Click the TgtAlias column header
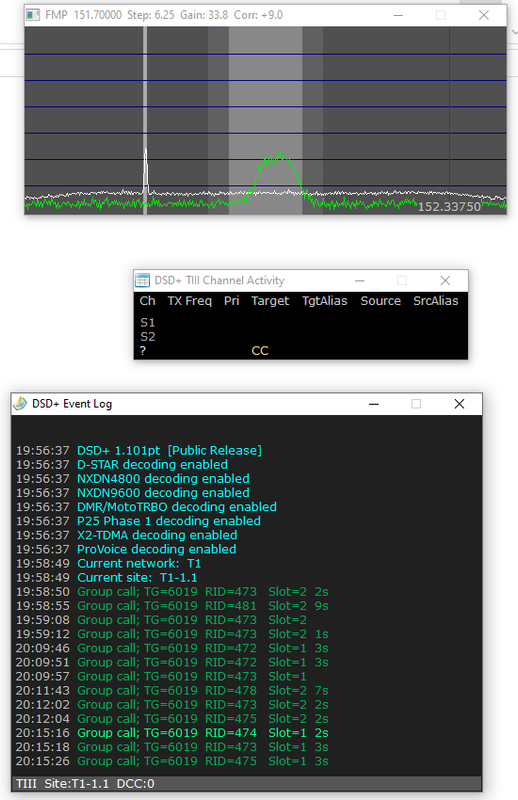Screen dimensions: 518x800 pyautogui.click(x=325, y=301)
